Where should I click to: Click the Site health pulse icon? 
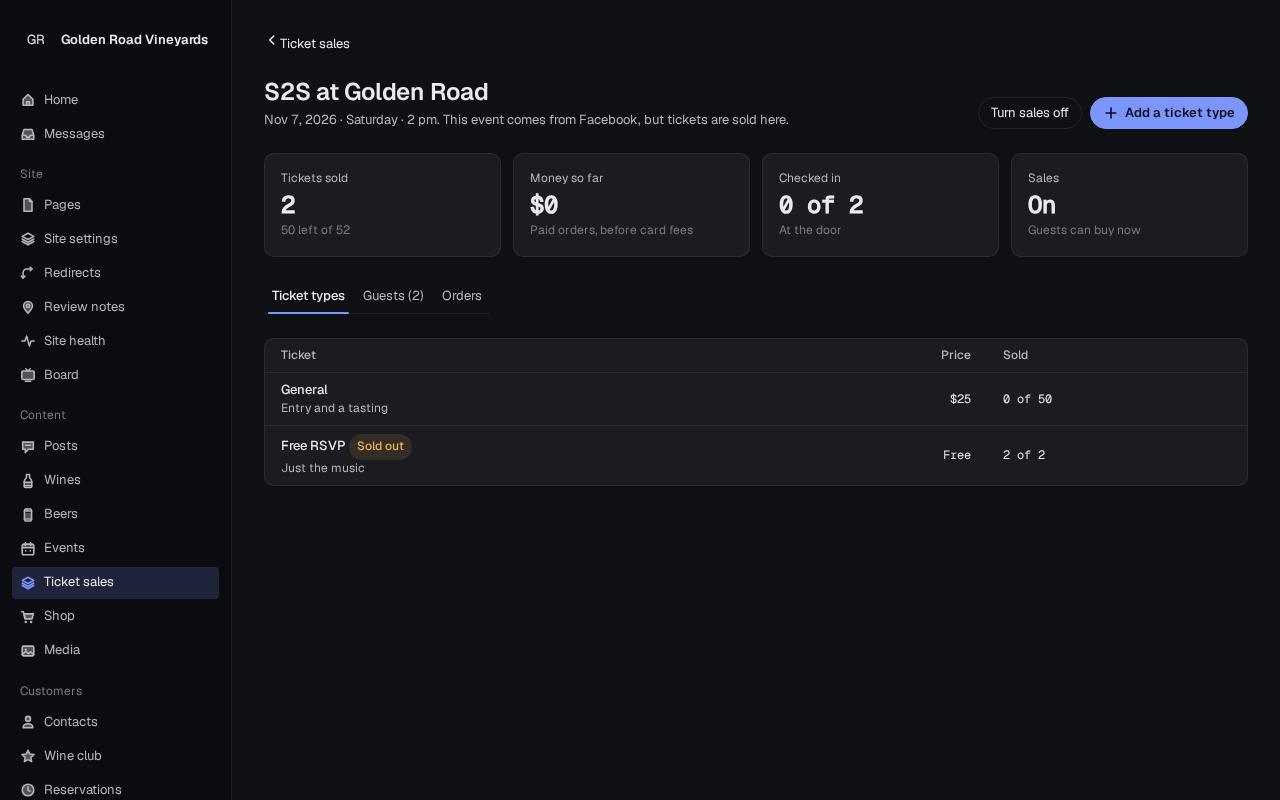click(x=28, y=341)
